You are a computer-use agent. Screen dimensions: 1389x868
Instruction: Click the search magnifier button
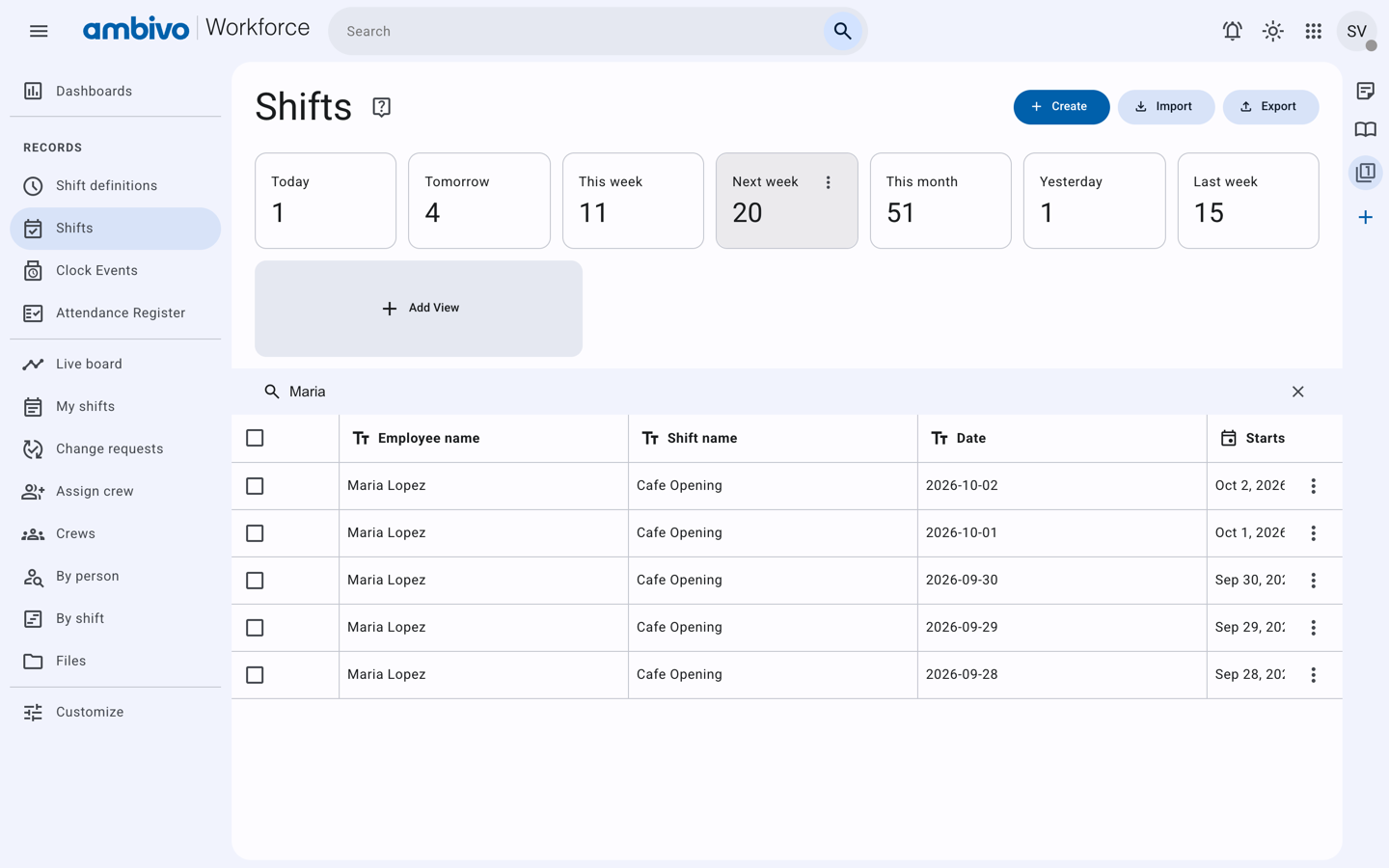click(842, 31)
